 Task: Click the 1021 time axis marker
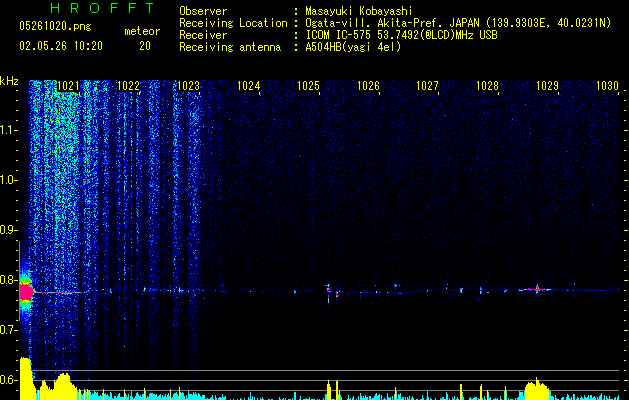tap(68, 86)
